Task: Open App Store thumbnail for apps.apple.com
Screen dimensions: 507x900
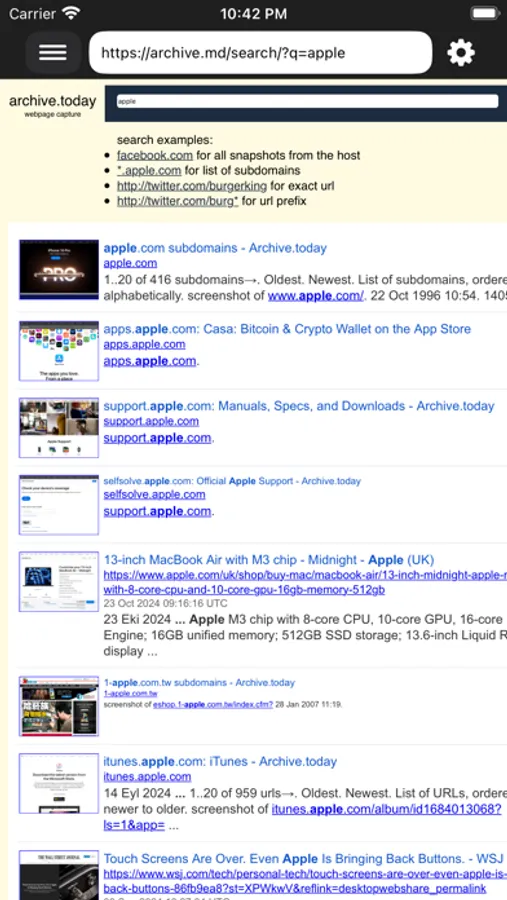Action: point(59,351)
